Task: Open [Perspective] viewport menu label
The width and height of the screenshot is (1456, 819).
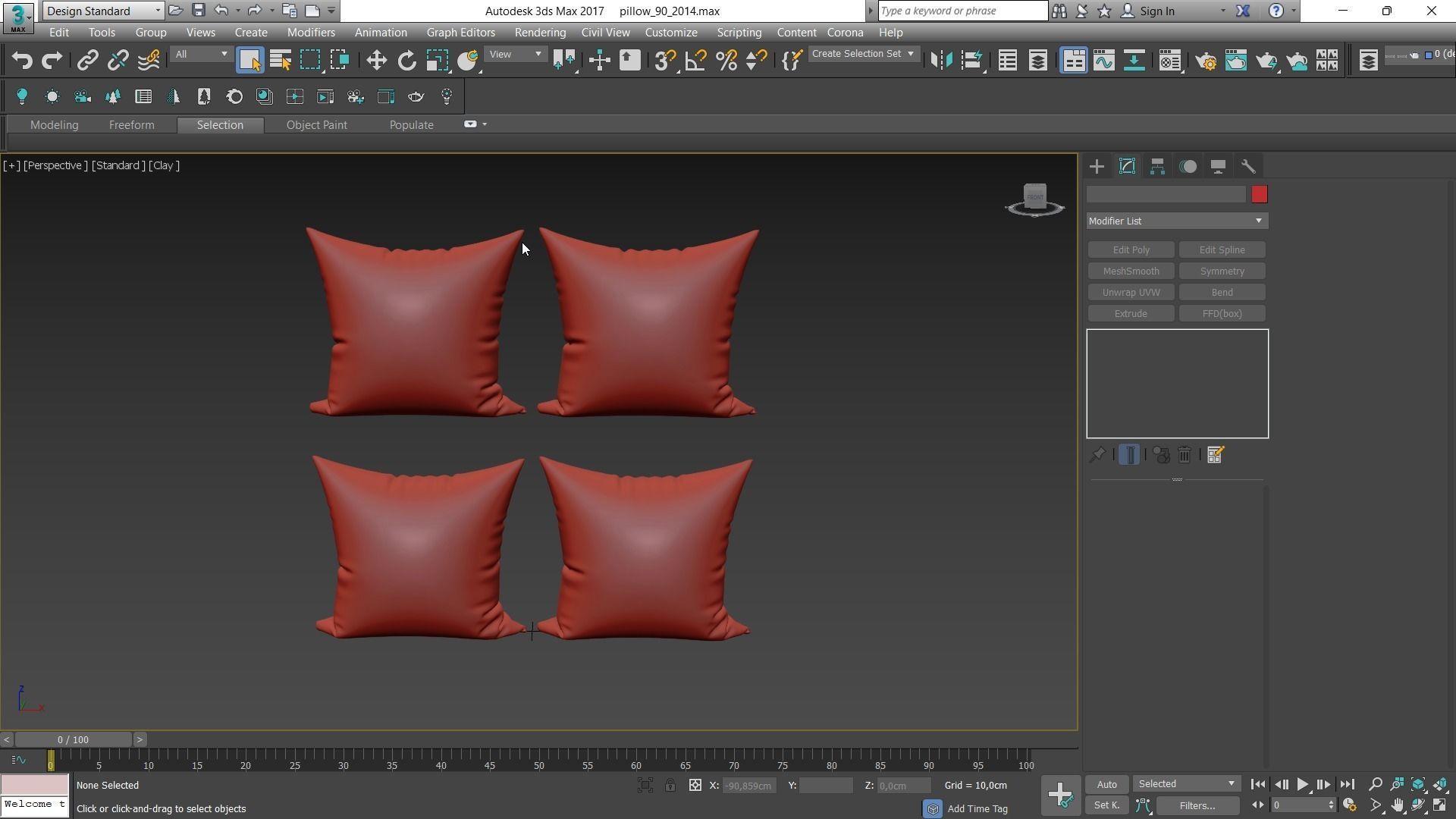Action: coord(55,165)
